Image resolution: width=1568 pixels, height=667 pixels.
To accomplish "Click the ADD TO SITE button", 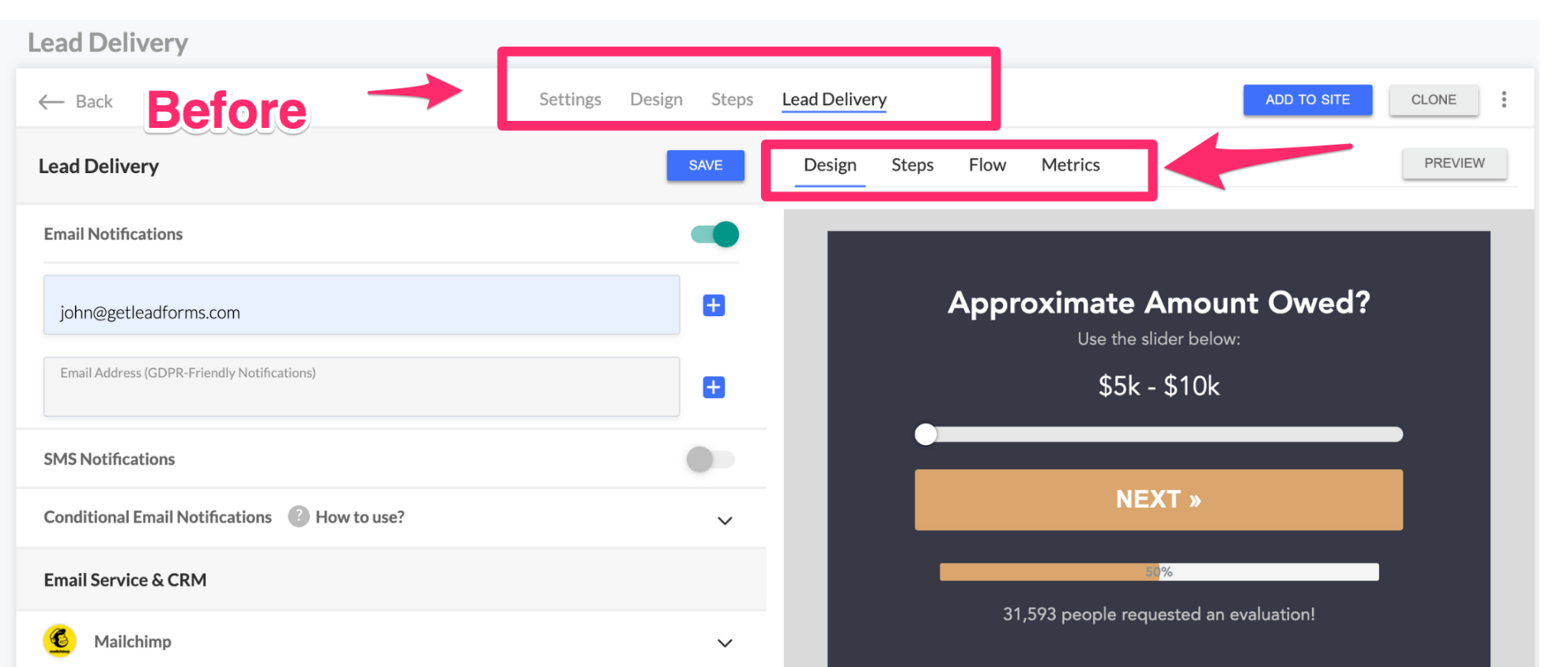I will 1307,100.
